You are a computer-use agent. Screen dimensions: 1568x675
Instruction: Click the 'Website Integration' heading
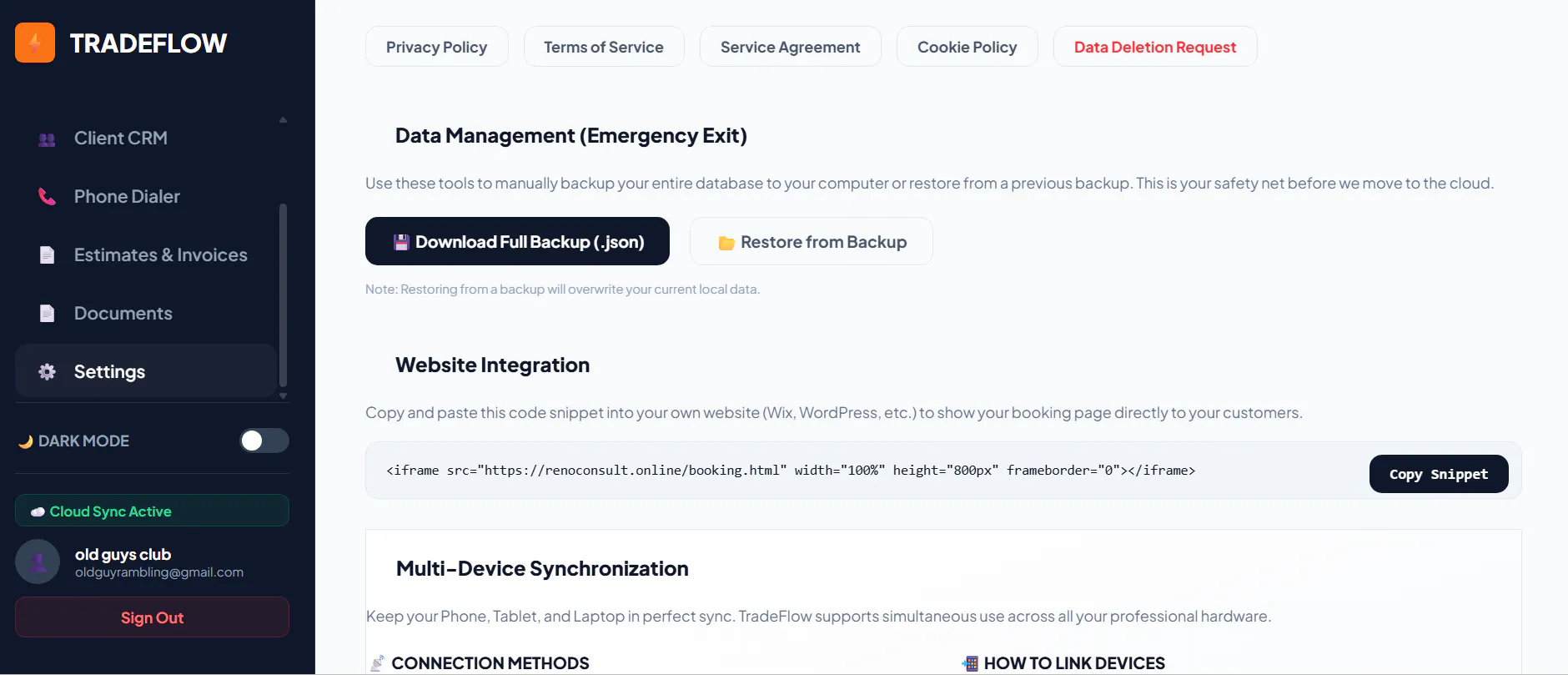tap(493, 365)
